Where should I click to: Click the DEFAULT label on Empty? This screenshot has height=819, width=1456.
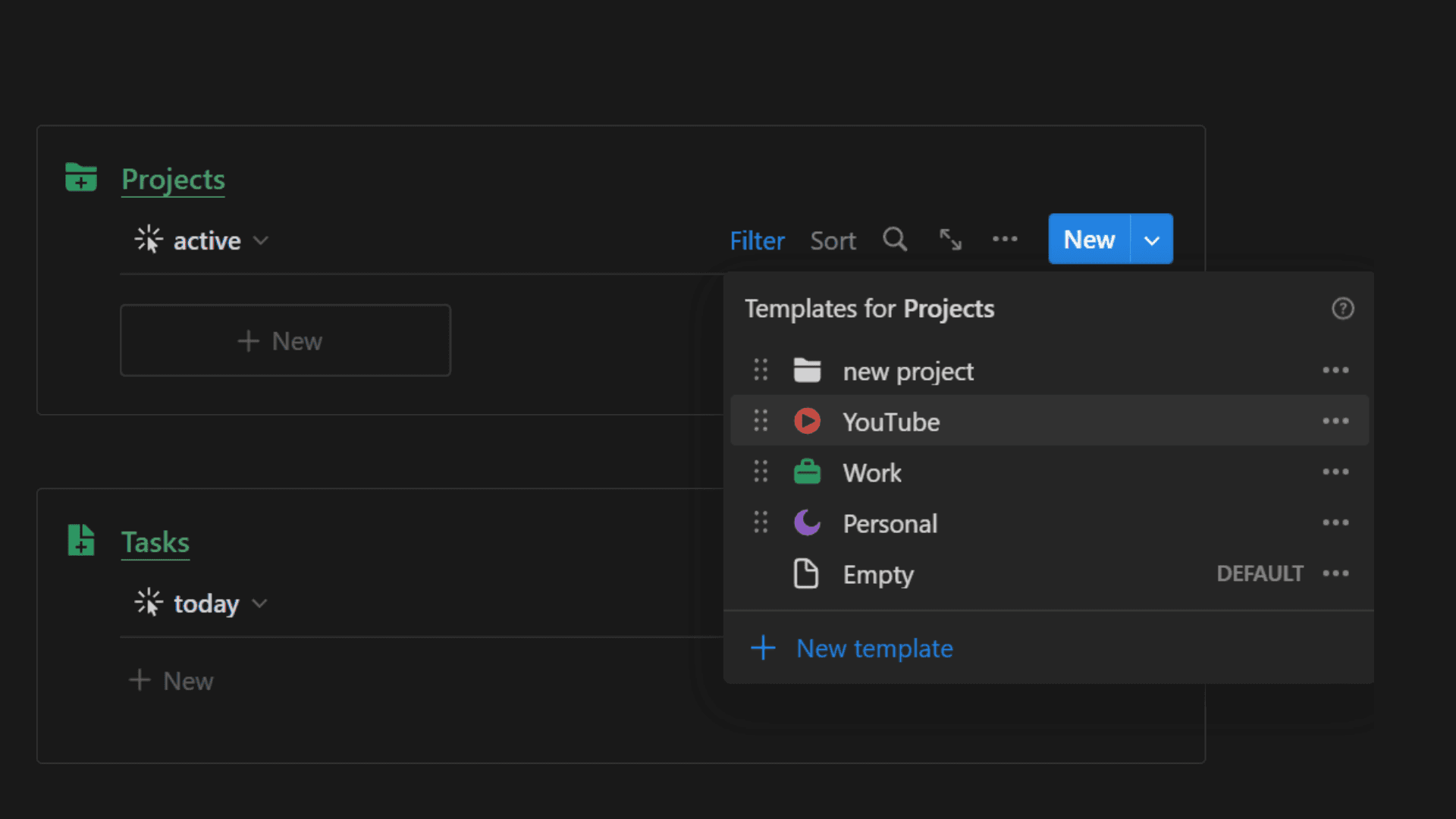(x=1260, y=573)
